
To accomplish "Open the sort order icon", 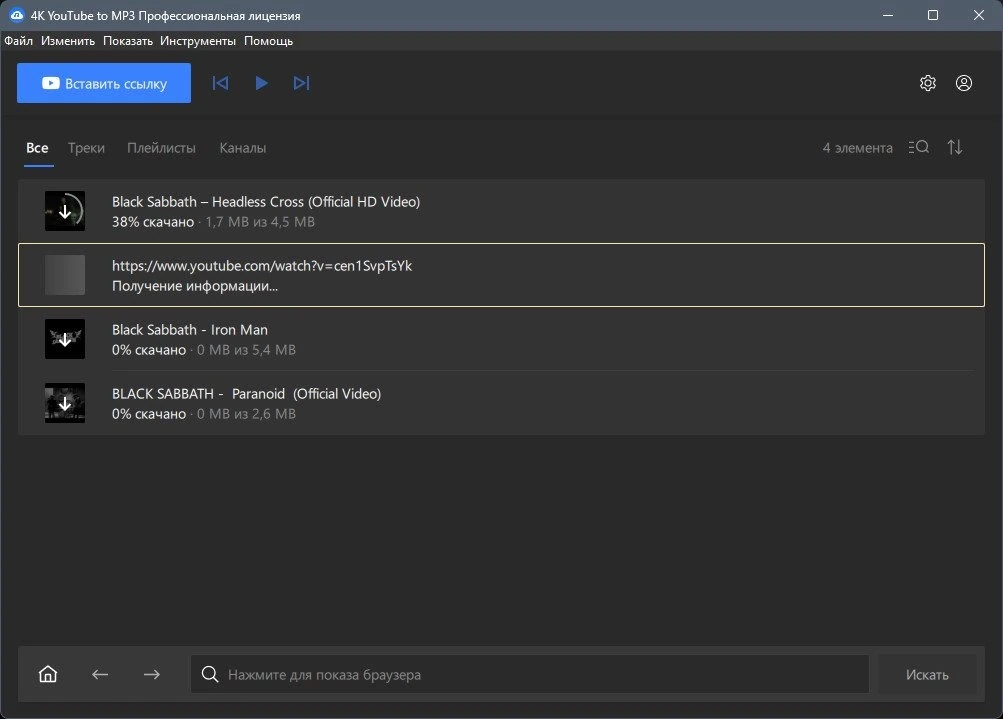I will (954, 147).
